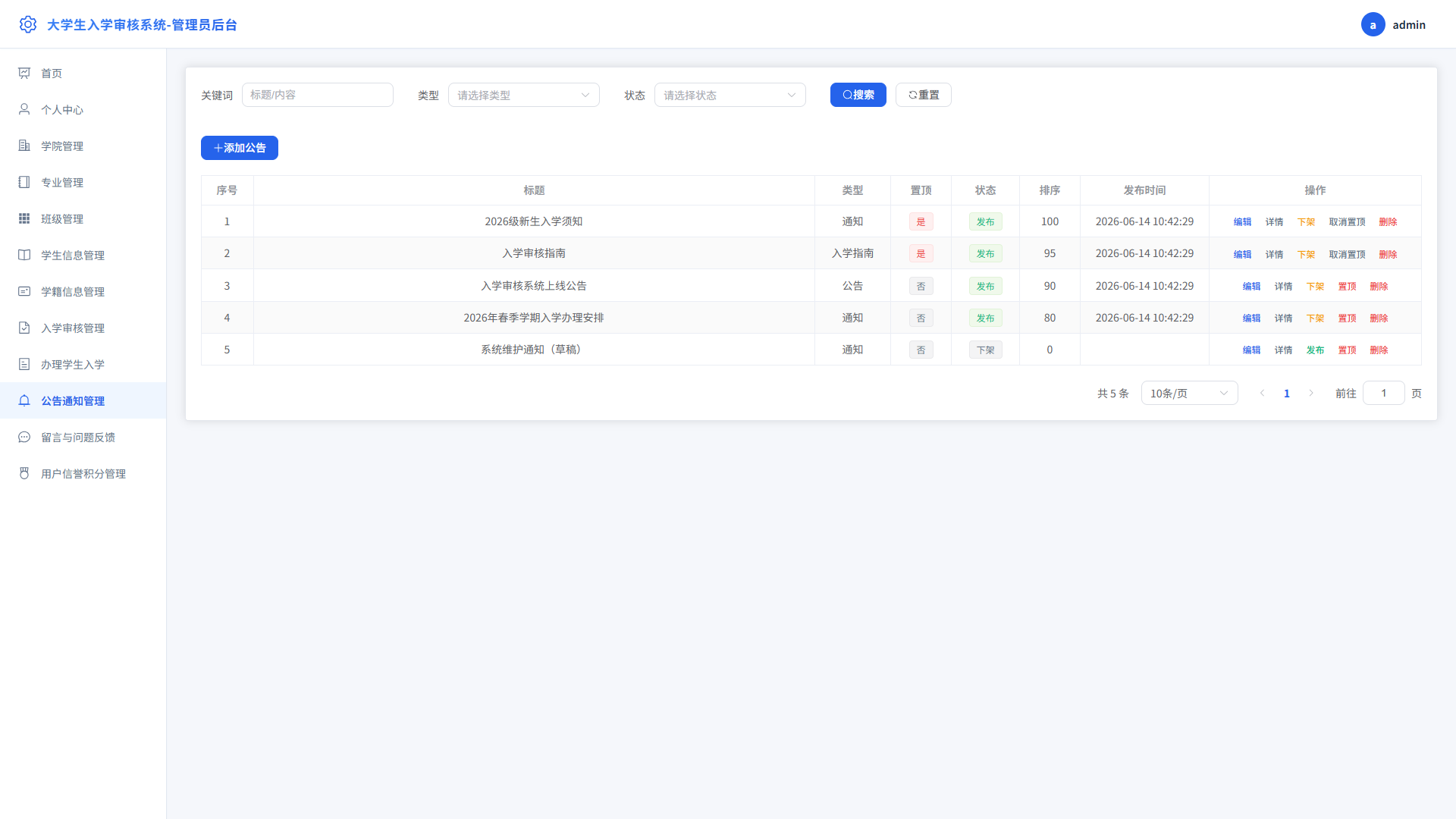Screen dimensions: 1456x819
Task: Focus the 关键词 search input
Action: (x=318, y=95)
